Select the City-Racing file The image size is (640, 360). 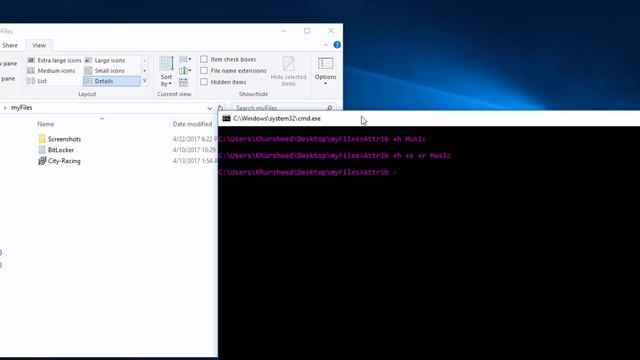[x=64, y=161]
